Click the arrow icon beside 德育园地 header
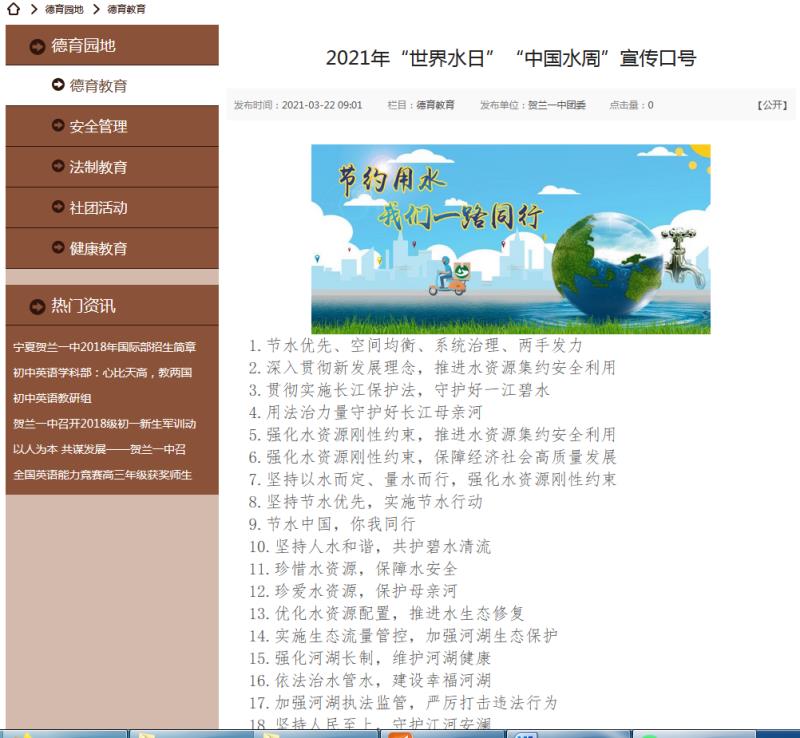The width and height of the screenshot is (800, 738). [x=37, y=46]
